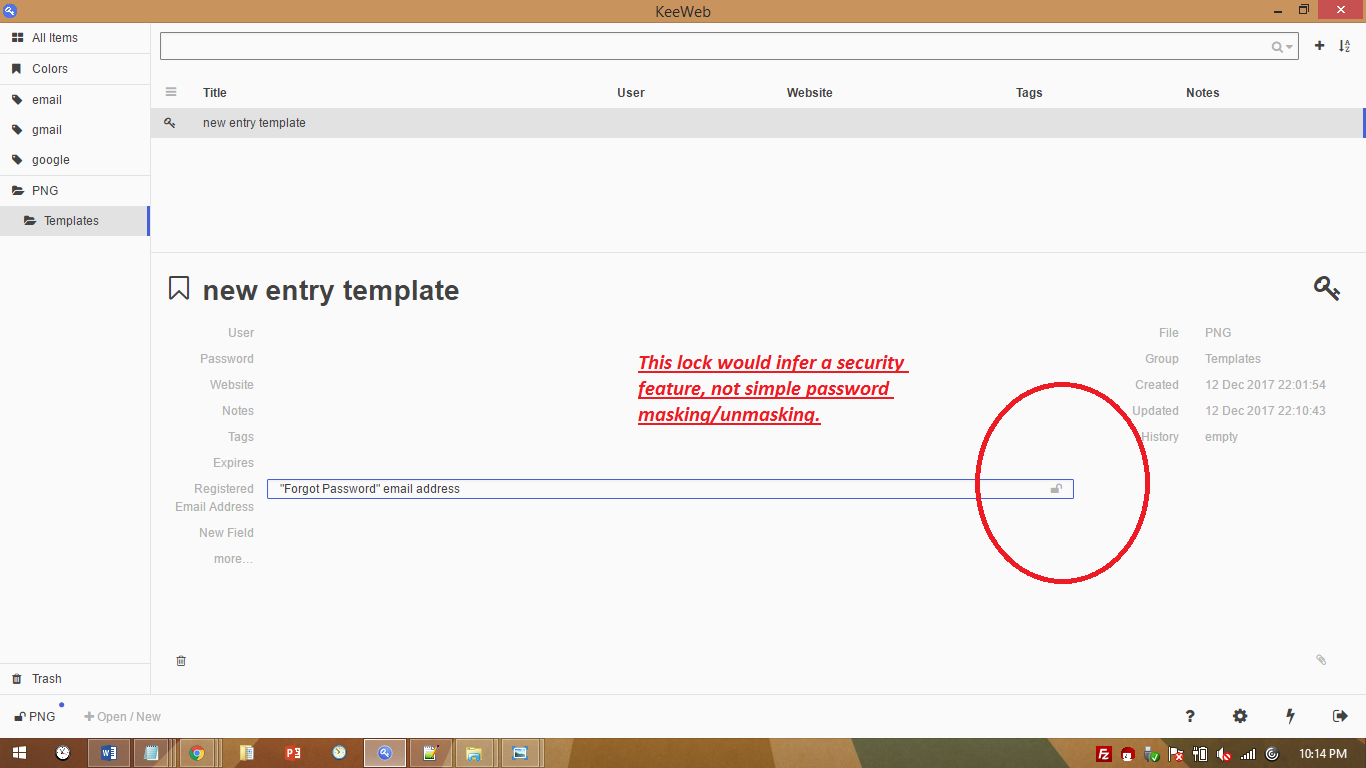This screenshot has width=1366, height=768.
Task: Delete the entry using the trash can icon
Action: tap(181, 660)
